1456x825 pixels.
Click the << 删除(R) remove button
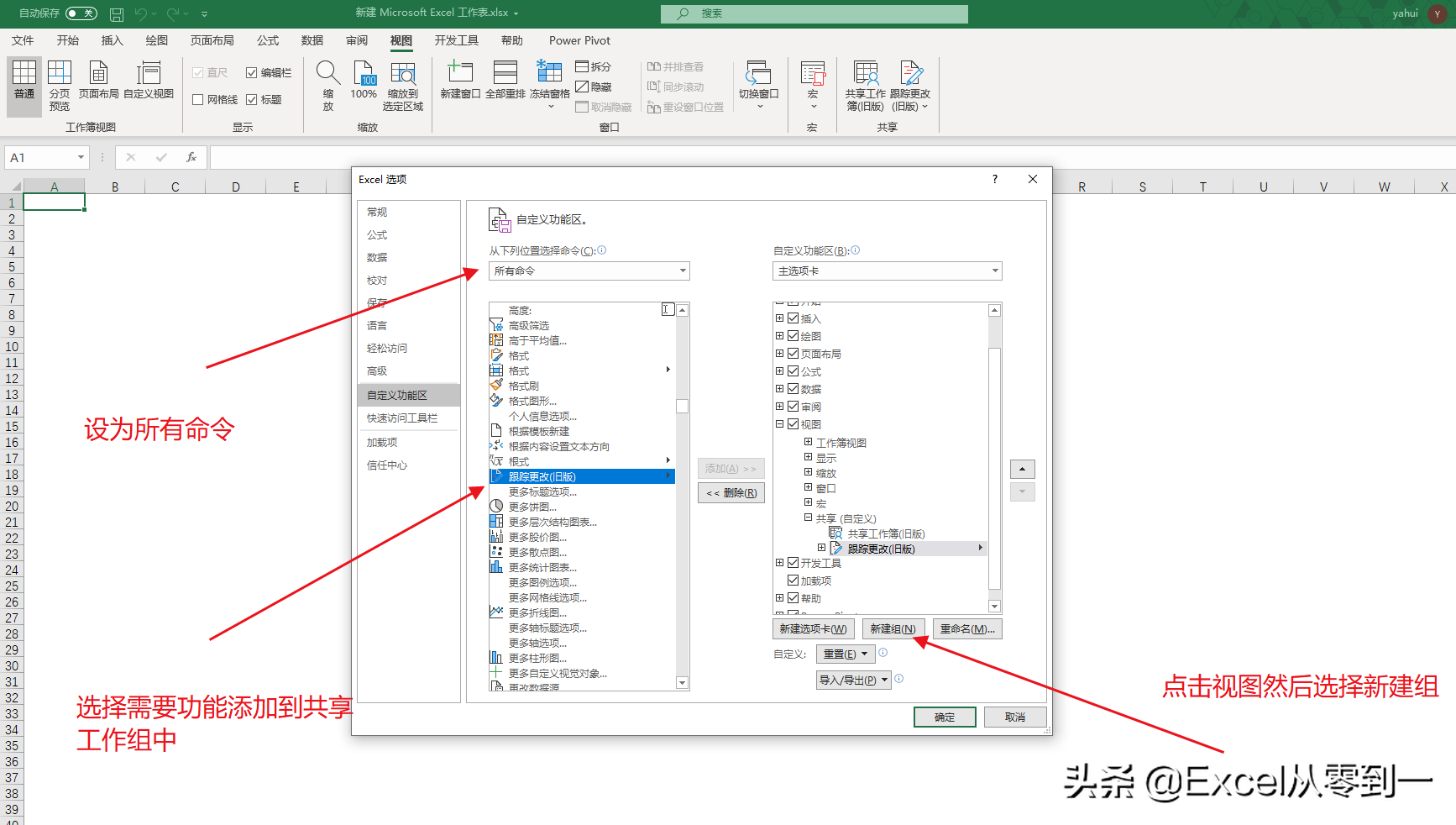click(731, 493)
